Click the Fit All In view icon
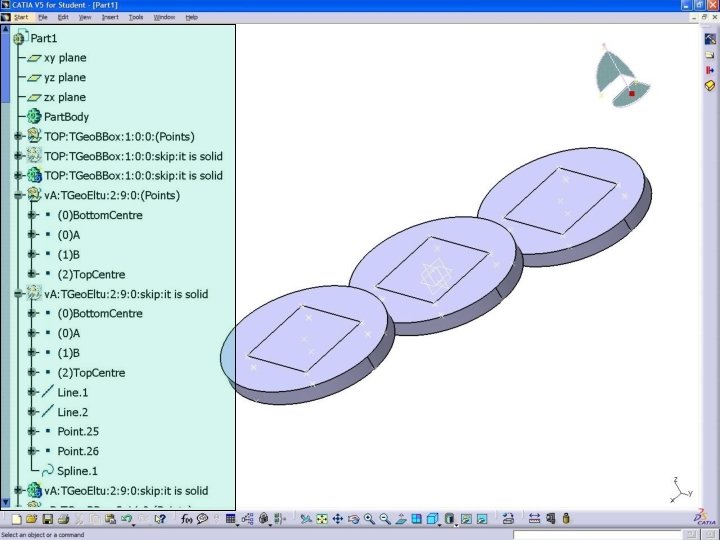The width and height of the screenshot is (720, 540). pyautogui.click(x=322, y=519)
